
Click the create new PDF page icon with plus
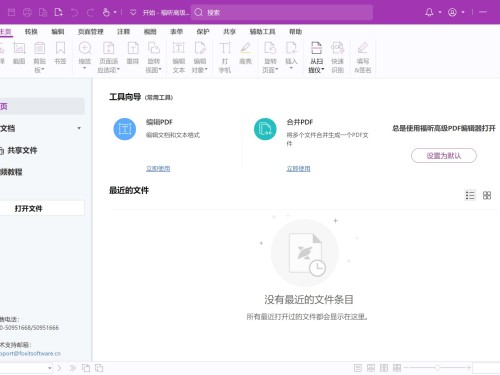click(58, 13)
